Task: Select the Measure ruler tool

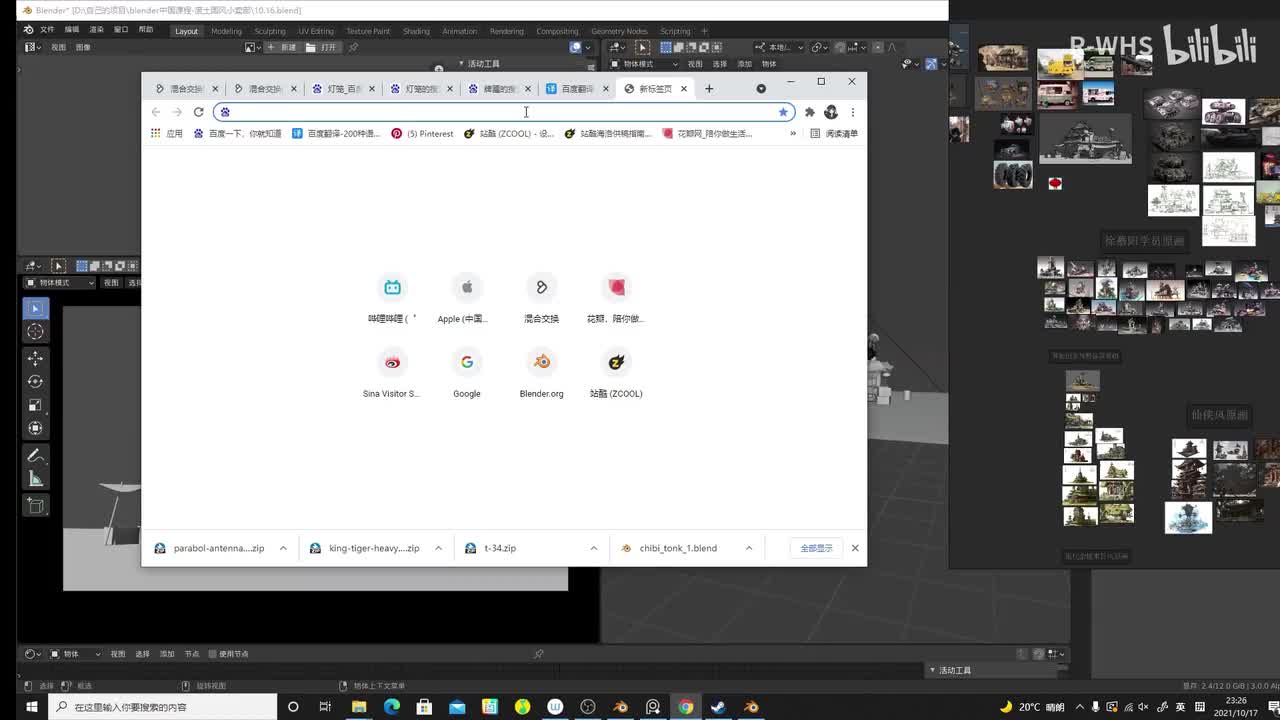Action: (35, 479)
